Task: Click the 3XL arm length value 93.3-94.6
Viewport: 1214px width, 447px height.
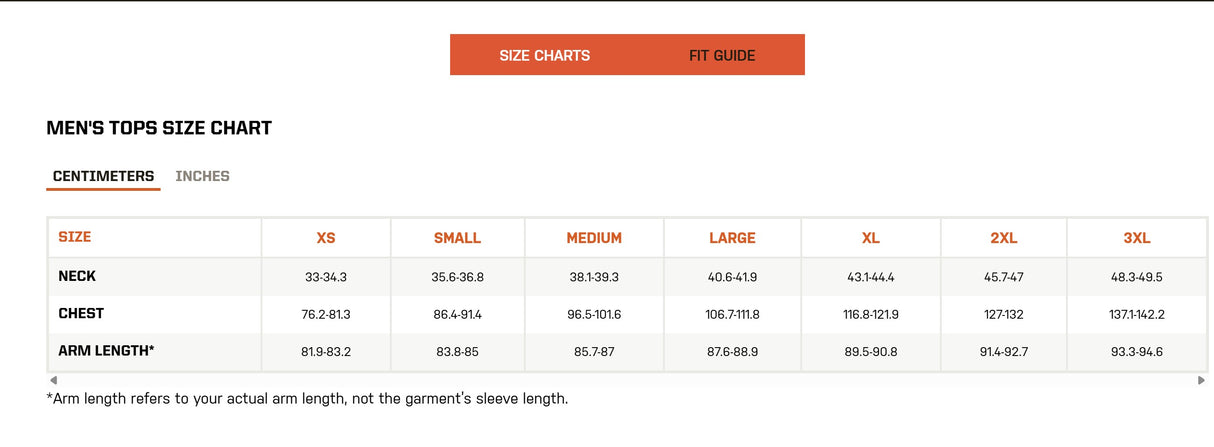Action: [1137, 352]
